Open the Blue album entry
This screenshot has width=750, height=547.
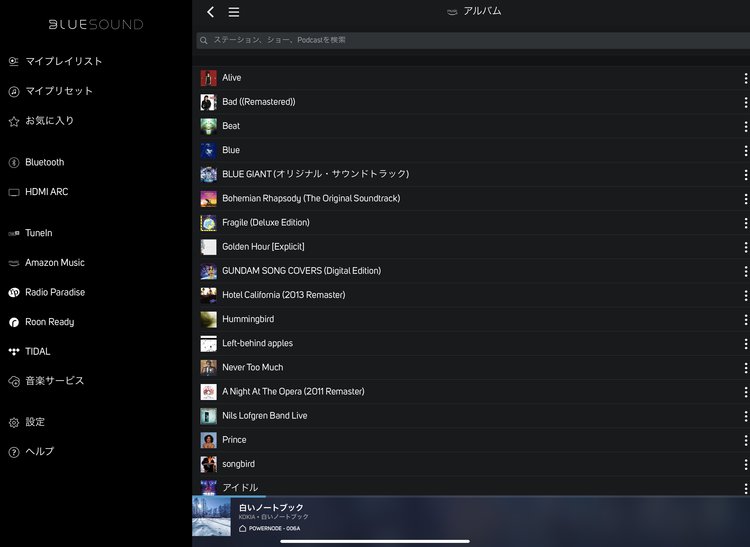[x=231, y=150]
